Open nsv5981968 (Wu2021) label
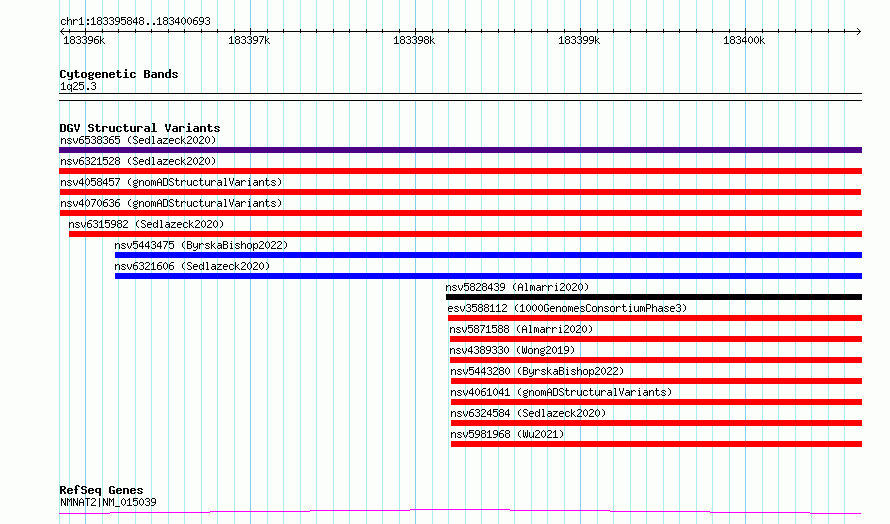Screen dimensions: 890x524 point(507,434)
